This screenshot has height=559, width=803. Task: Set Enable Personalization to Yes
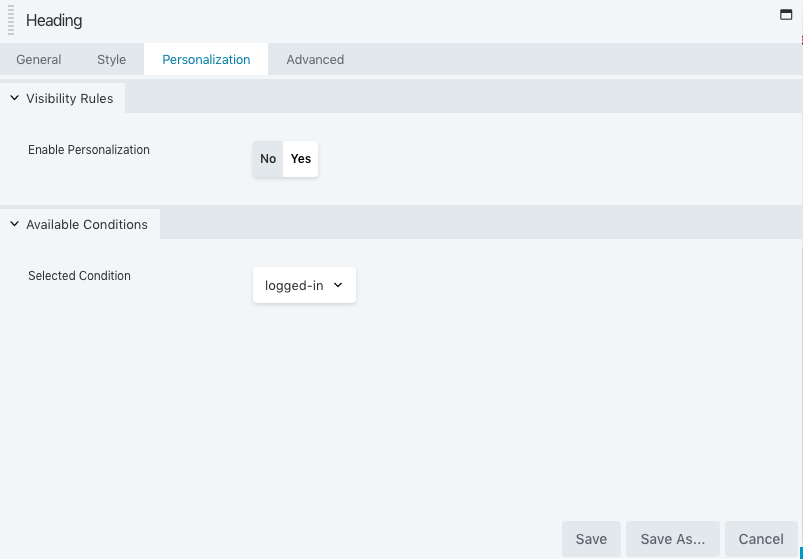[x=301, y=159]
